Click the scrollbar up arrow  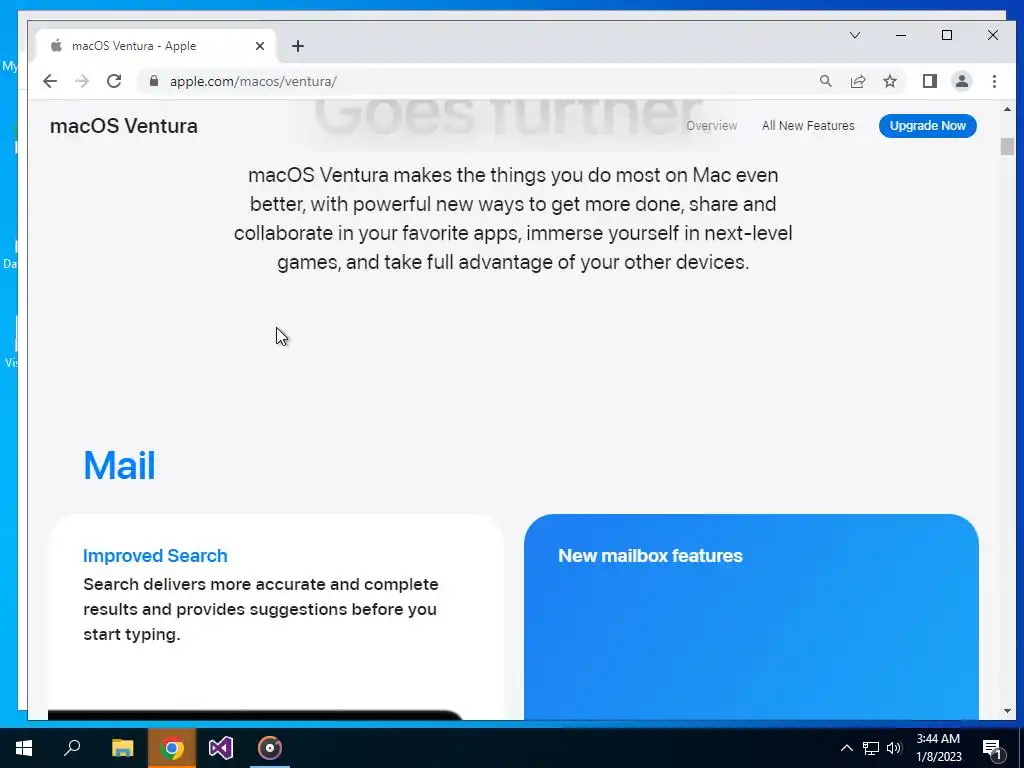pyautogui.click(x=1007, y=109)
